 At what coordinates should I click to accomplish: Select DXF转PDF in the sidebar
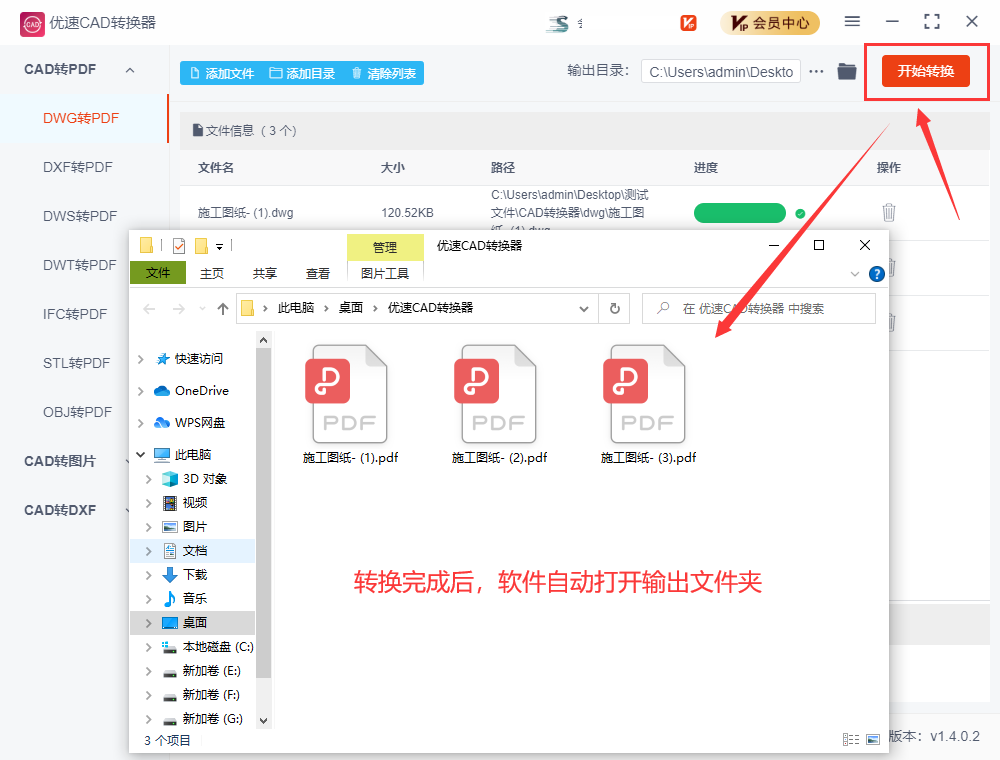pos(78,168)
